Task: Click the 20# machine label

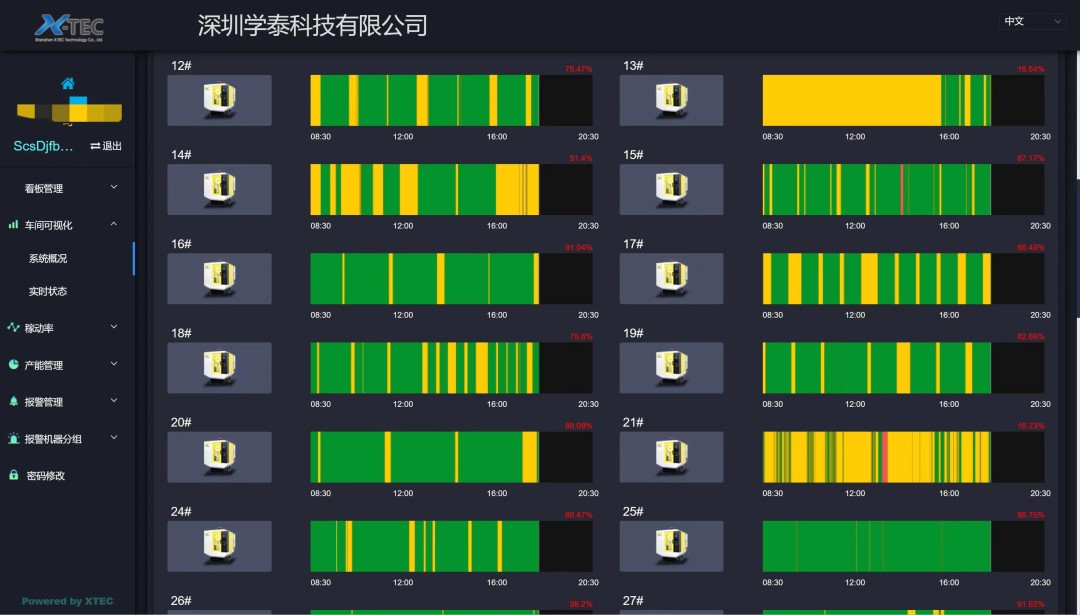Action: tap(181, 422)
